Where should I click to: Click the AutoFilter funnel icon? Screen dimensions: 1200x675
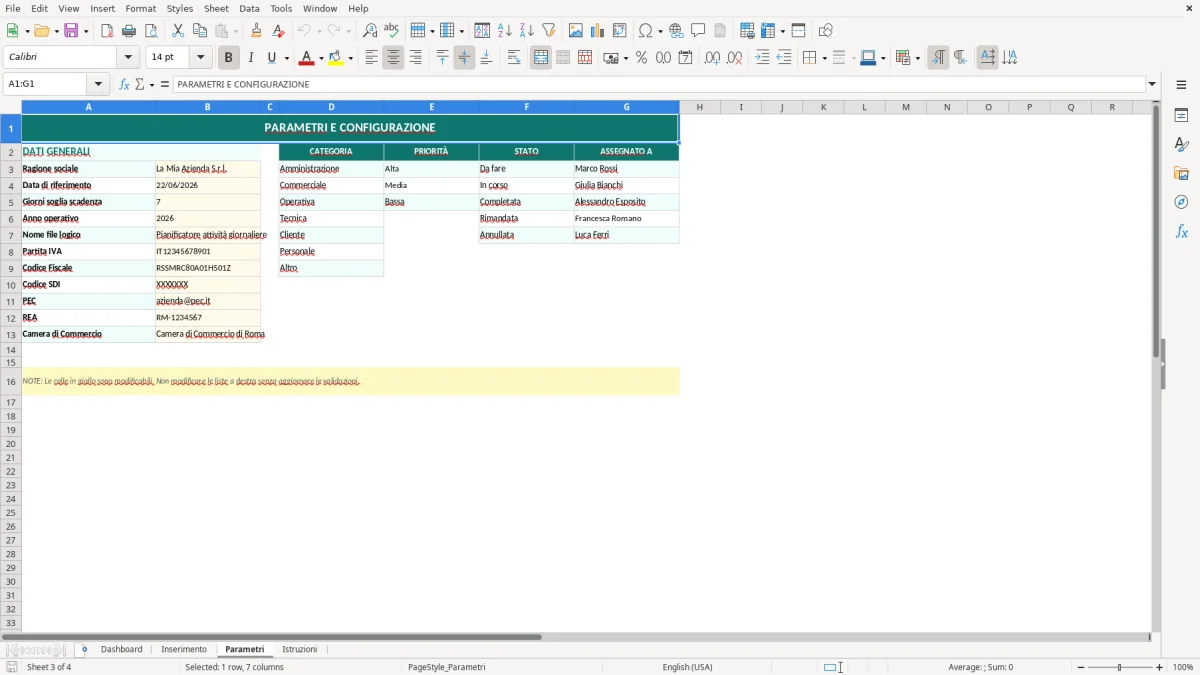549,31
